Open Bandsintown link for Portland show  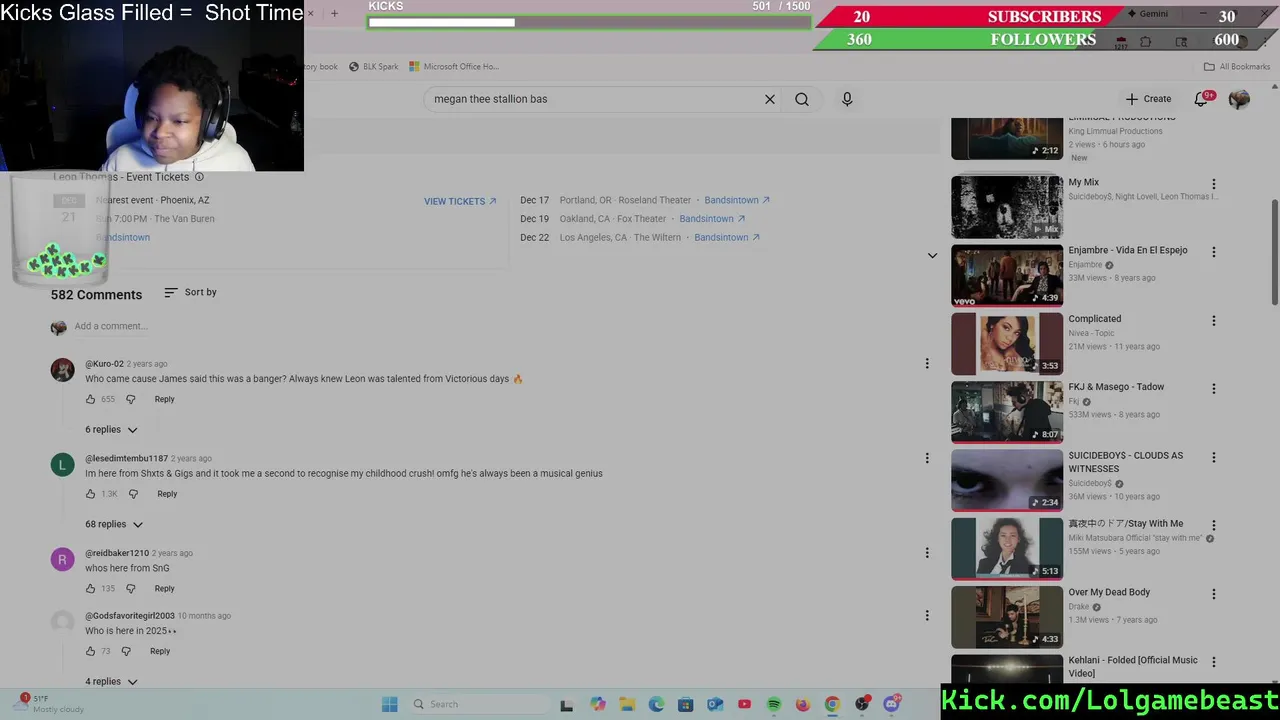[737, 200]
